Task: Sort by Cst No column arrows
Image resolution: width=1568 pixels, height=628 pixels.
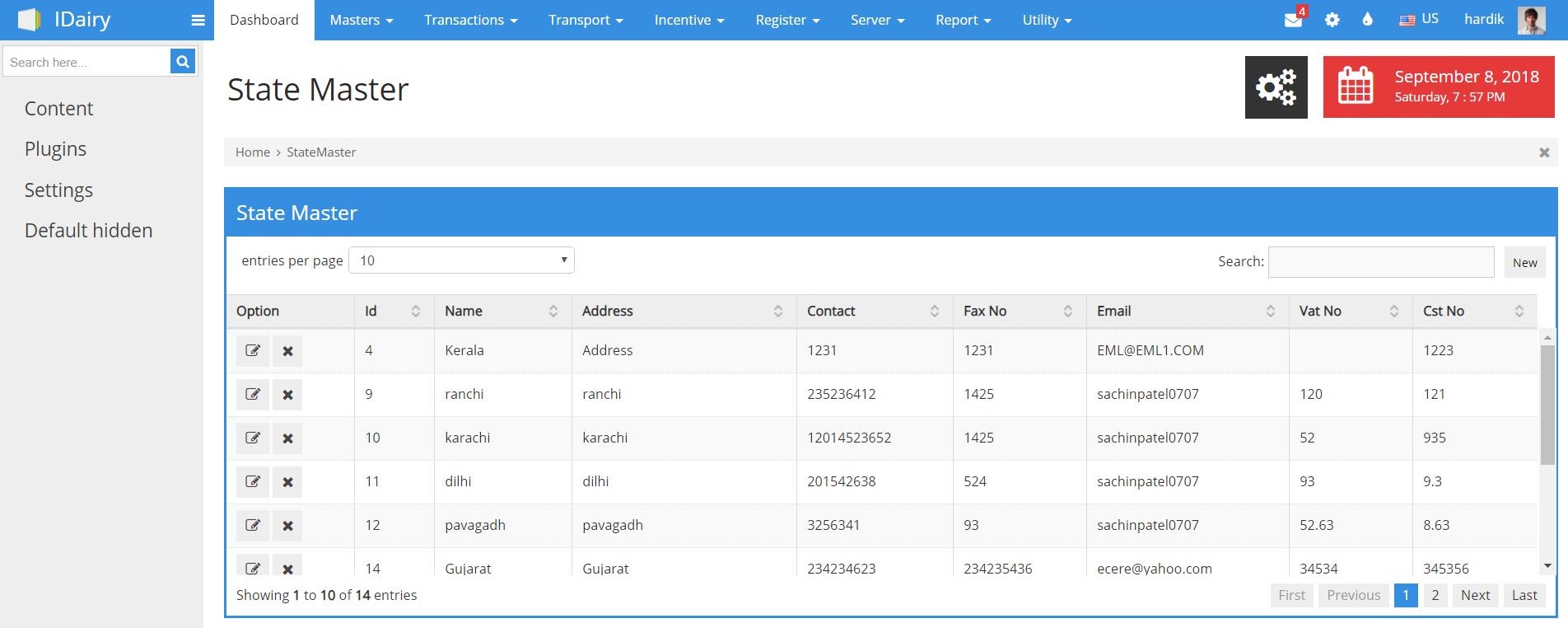Action: click(x=1519, y=311)
